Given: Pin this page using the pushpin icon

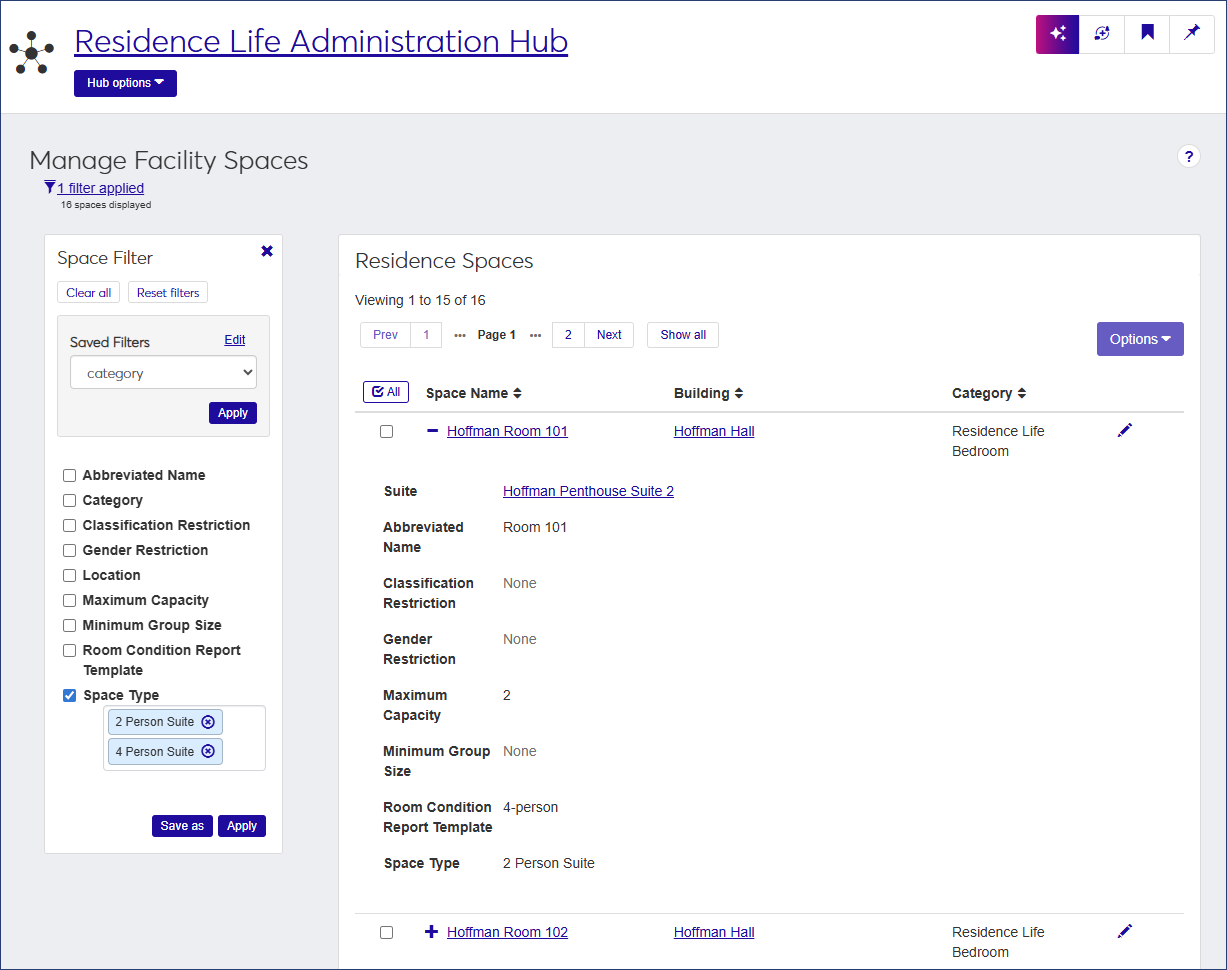Looking at the screenshot, I should click(x=1191, y=34).
